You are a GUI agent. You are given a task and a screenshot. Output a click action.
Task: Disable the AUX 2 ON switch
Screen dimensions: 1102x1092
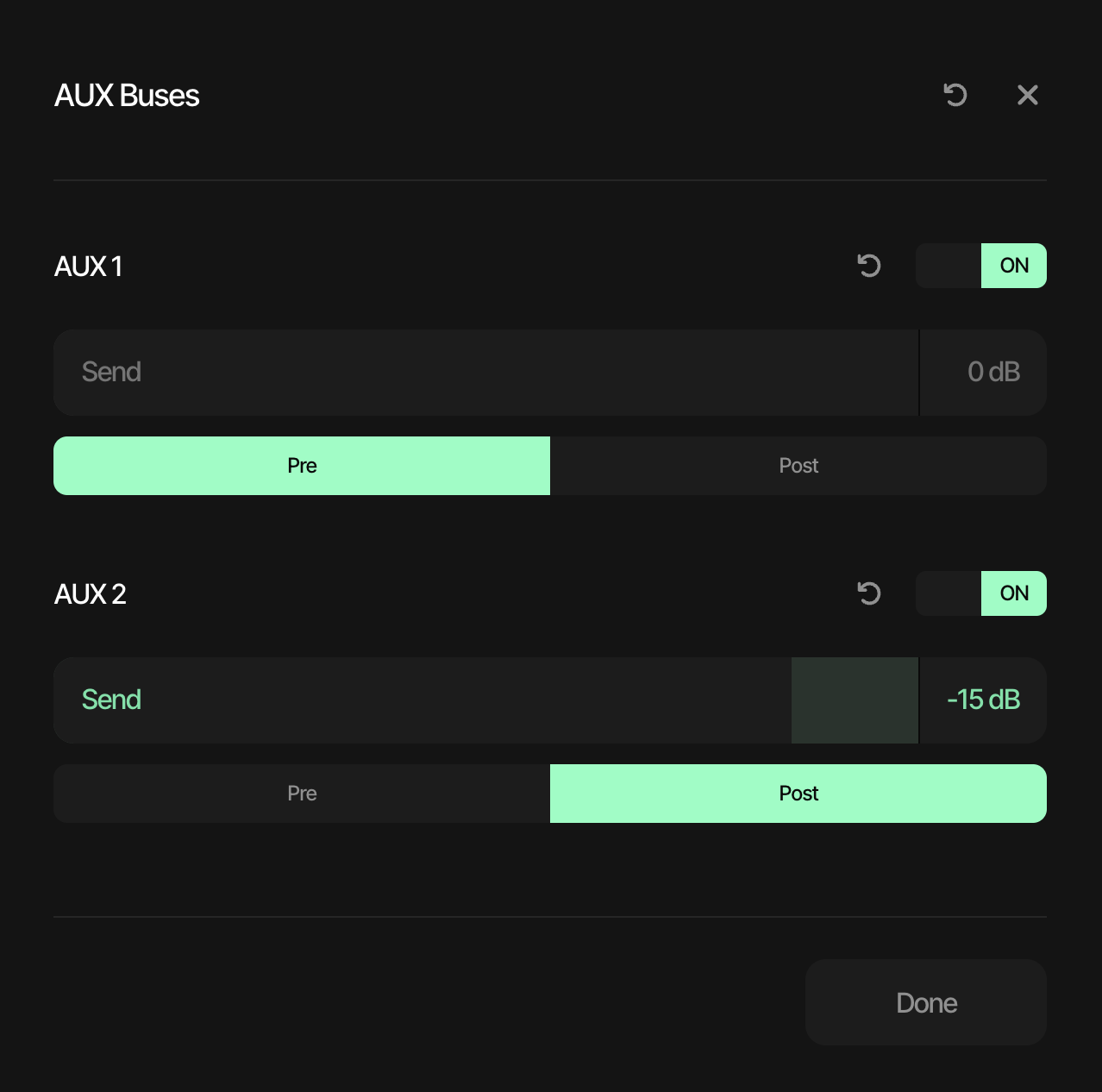coord(981,593)
